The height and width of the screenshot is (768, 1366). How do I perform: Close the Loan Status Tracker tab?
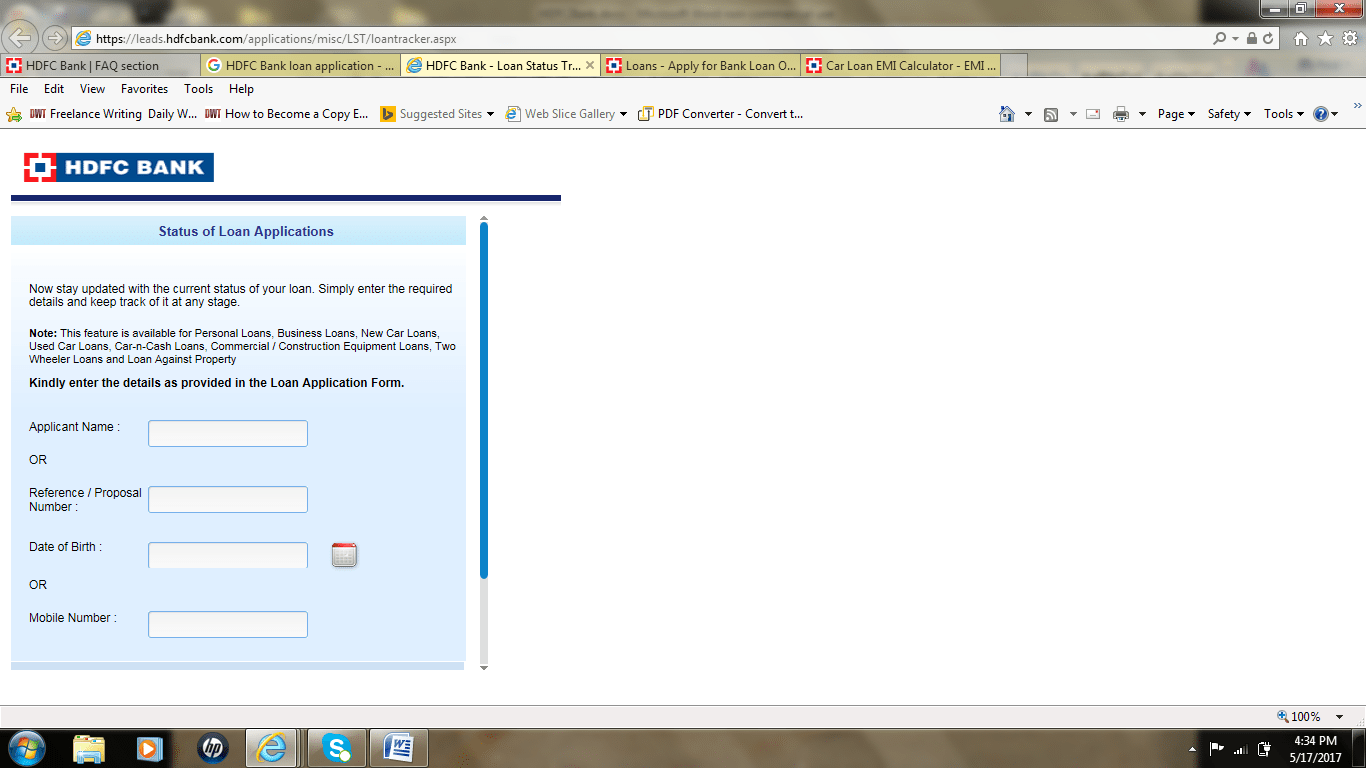tap(590, 66)
